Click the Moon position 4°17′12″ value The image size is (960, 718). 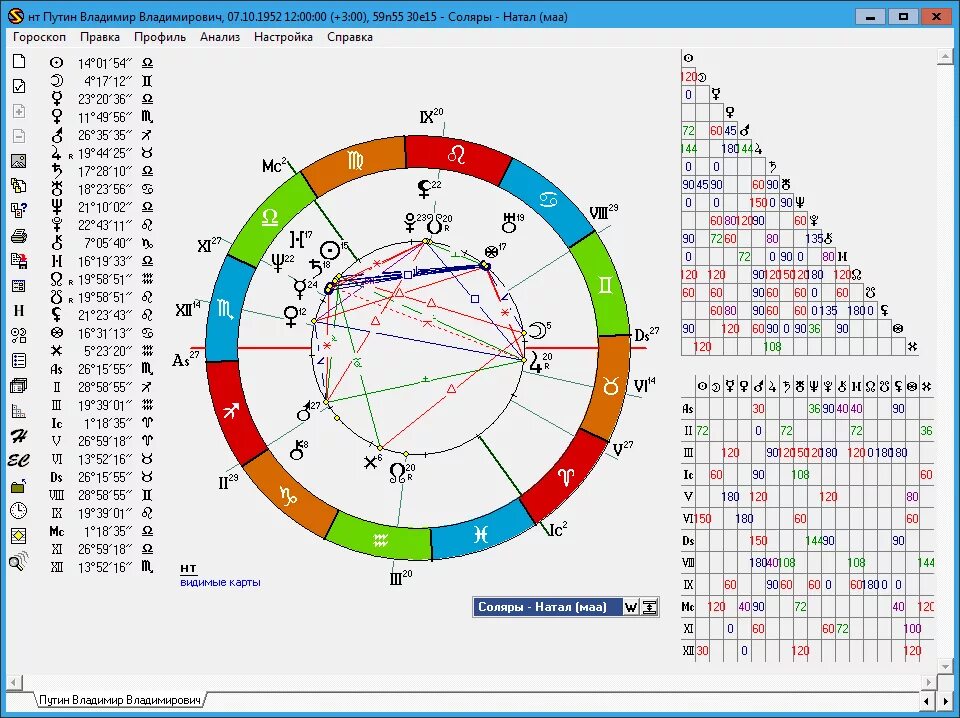click(108, 81)
